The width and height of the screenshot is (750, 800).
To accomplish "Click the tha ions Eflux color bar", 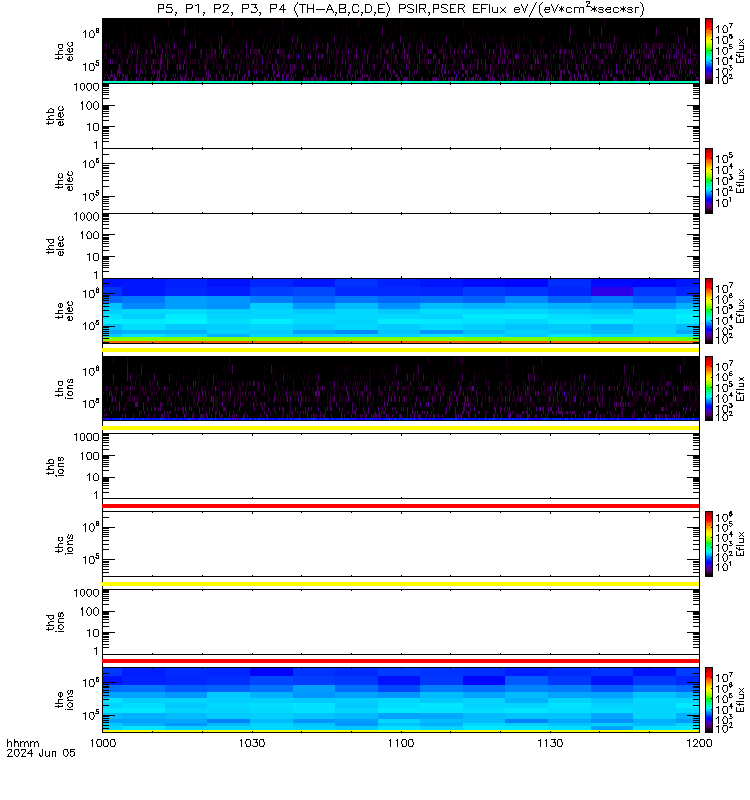I will (x=709, y=389).
